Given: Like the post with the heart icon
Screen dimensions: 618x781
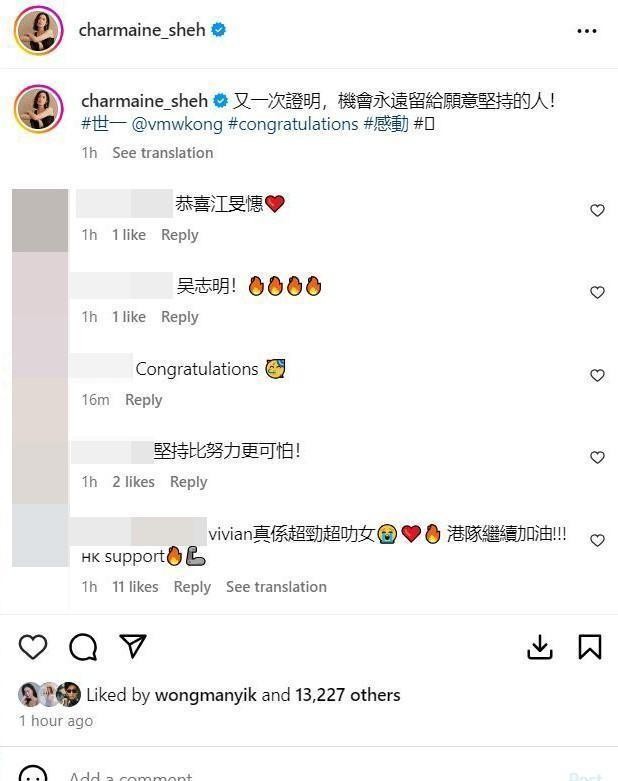Looking at the screenshot, I should [33, 647].
